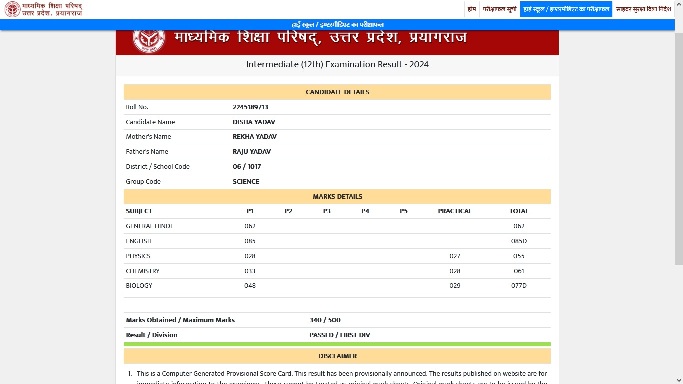Click the Father's Name field label
This screenshot has height=384, width=683.
[147, 152]
